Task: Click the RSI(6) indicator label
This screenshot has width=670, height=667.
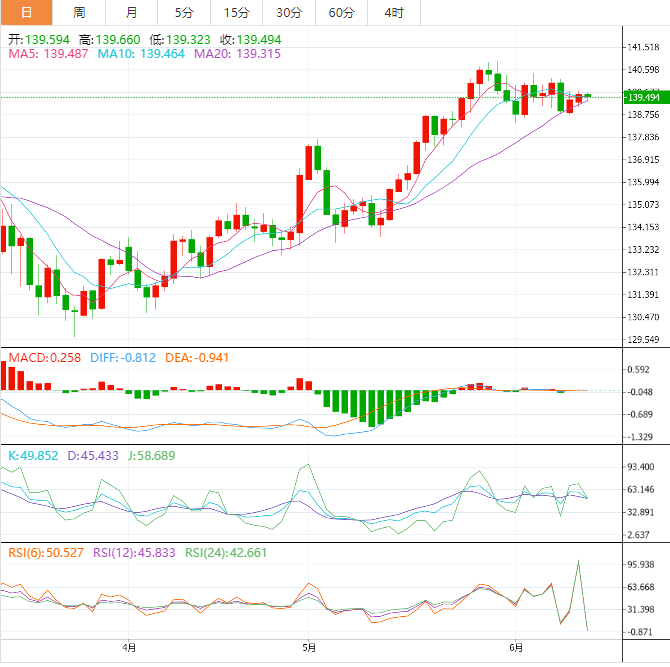Action: 47,552
